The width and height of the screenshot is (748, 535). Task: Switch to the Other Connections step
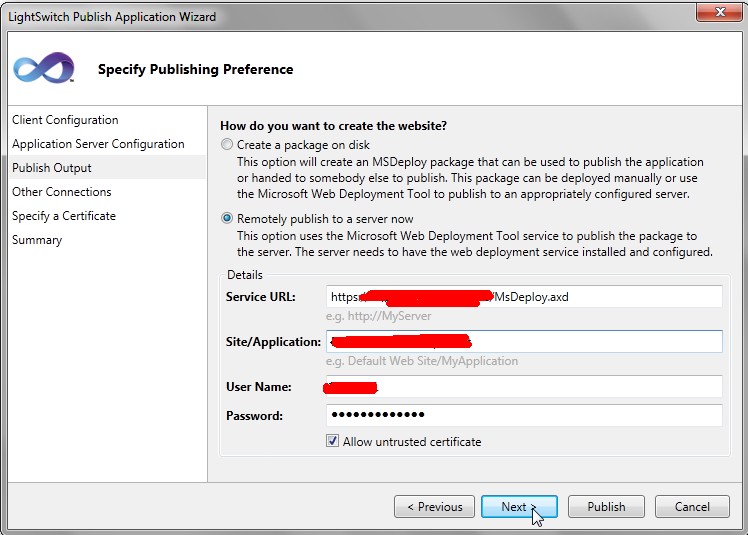(x=62, y=192)
